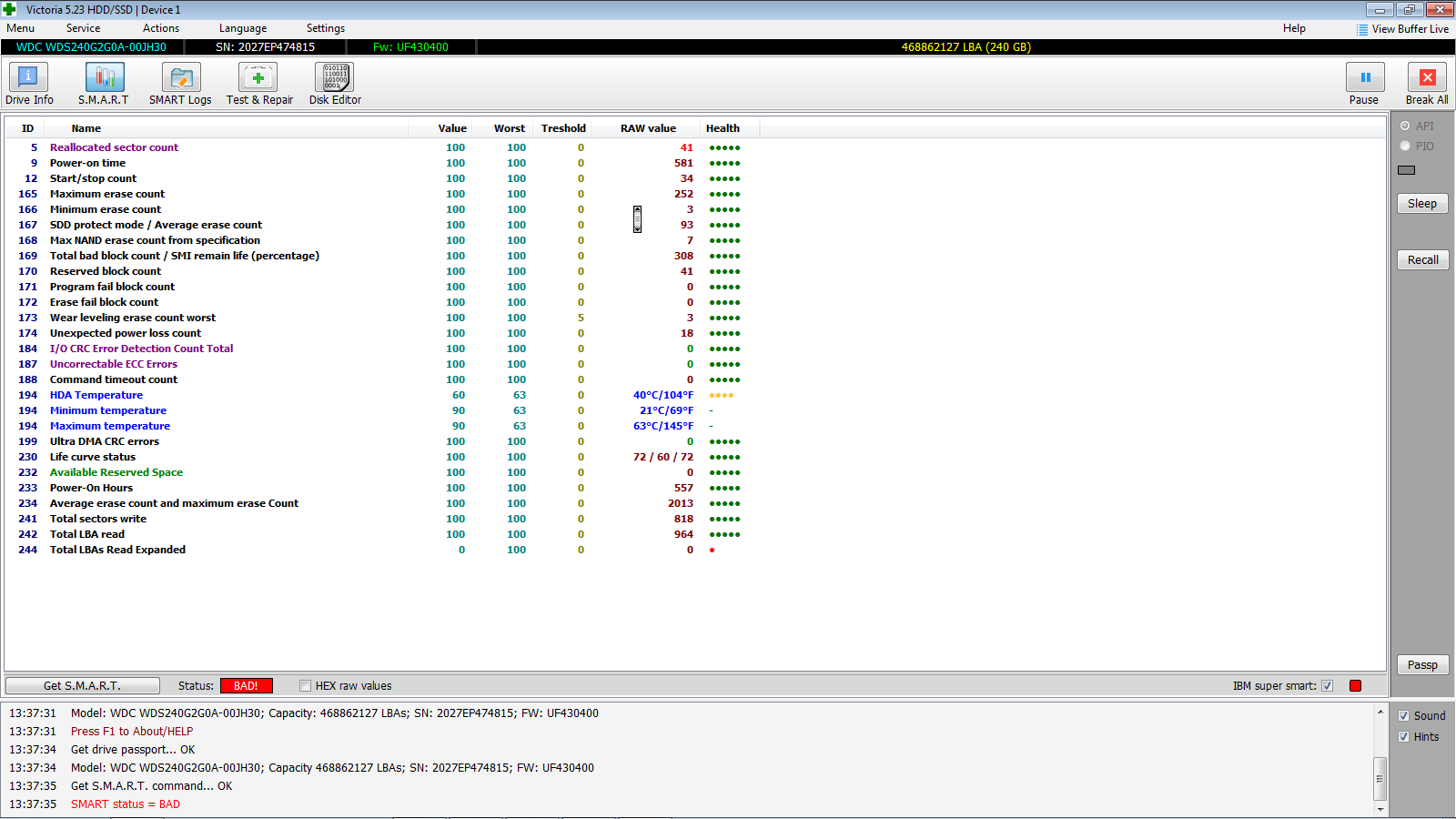
Task: Click the Sleep button
Action: (1422, 204)
